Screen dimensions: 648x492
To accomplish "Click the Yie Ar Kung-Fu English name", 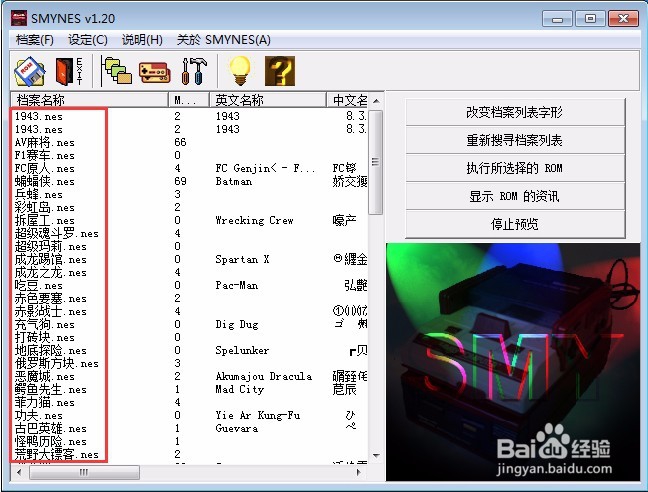I will pyautogui.click(x=257, y=416).
